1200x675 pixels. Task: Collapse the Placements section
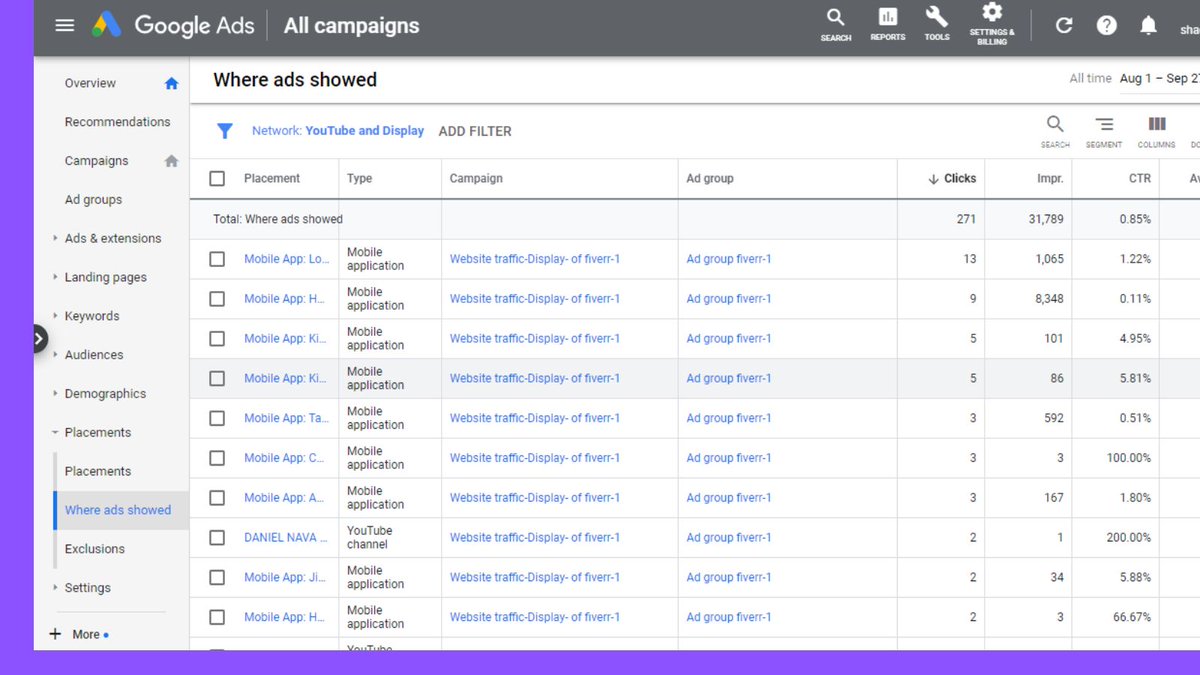pos(55,433)
